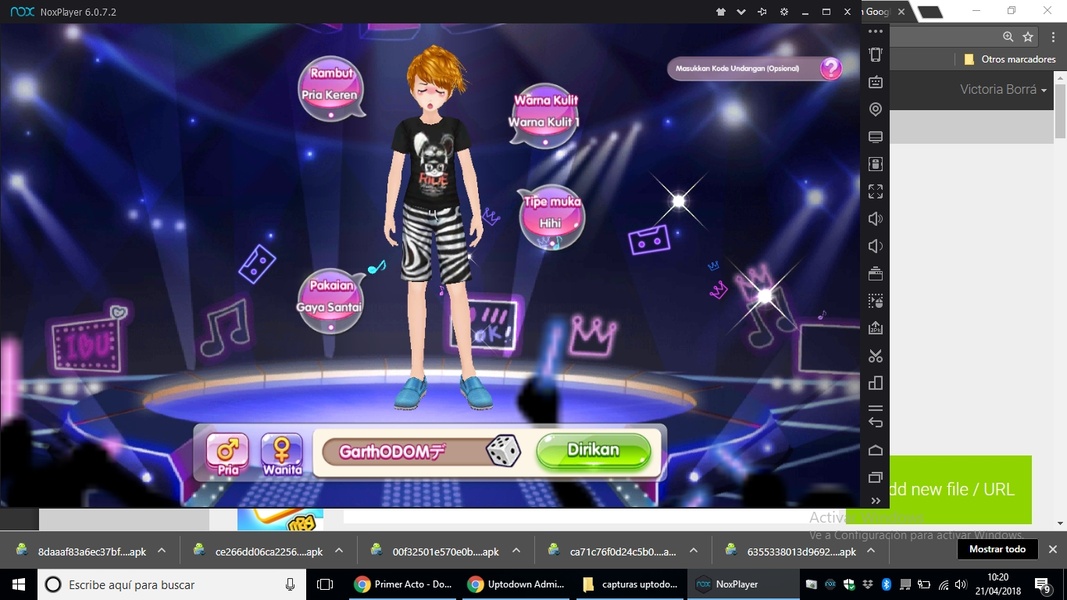This screenshot has height=600, width=1067.
Task: Open the Otros marcadores bookmarks folder
Action: pos(1010,59)
